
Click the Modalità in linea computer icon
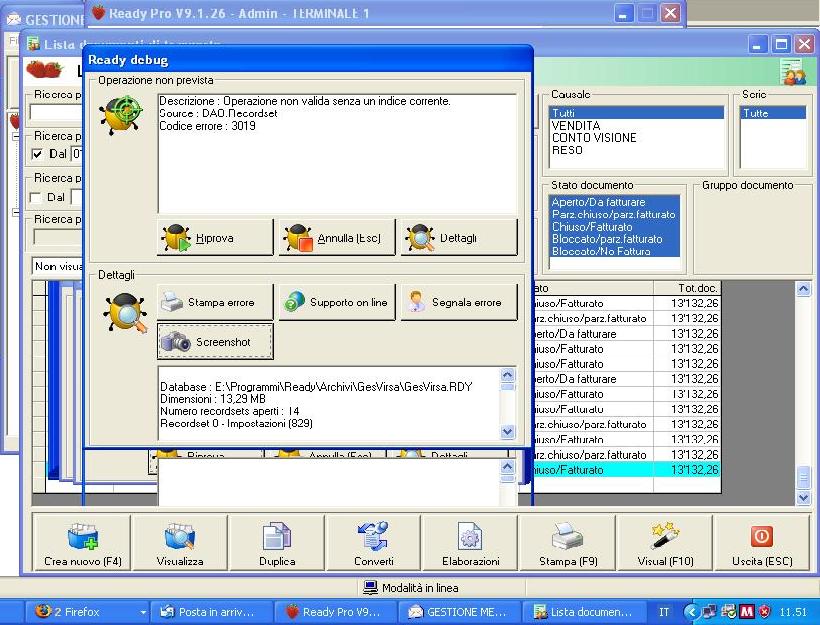pyautogui.click(x=370, y=587)
